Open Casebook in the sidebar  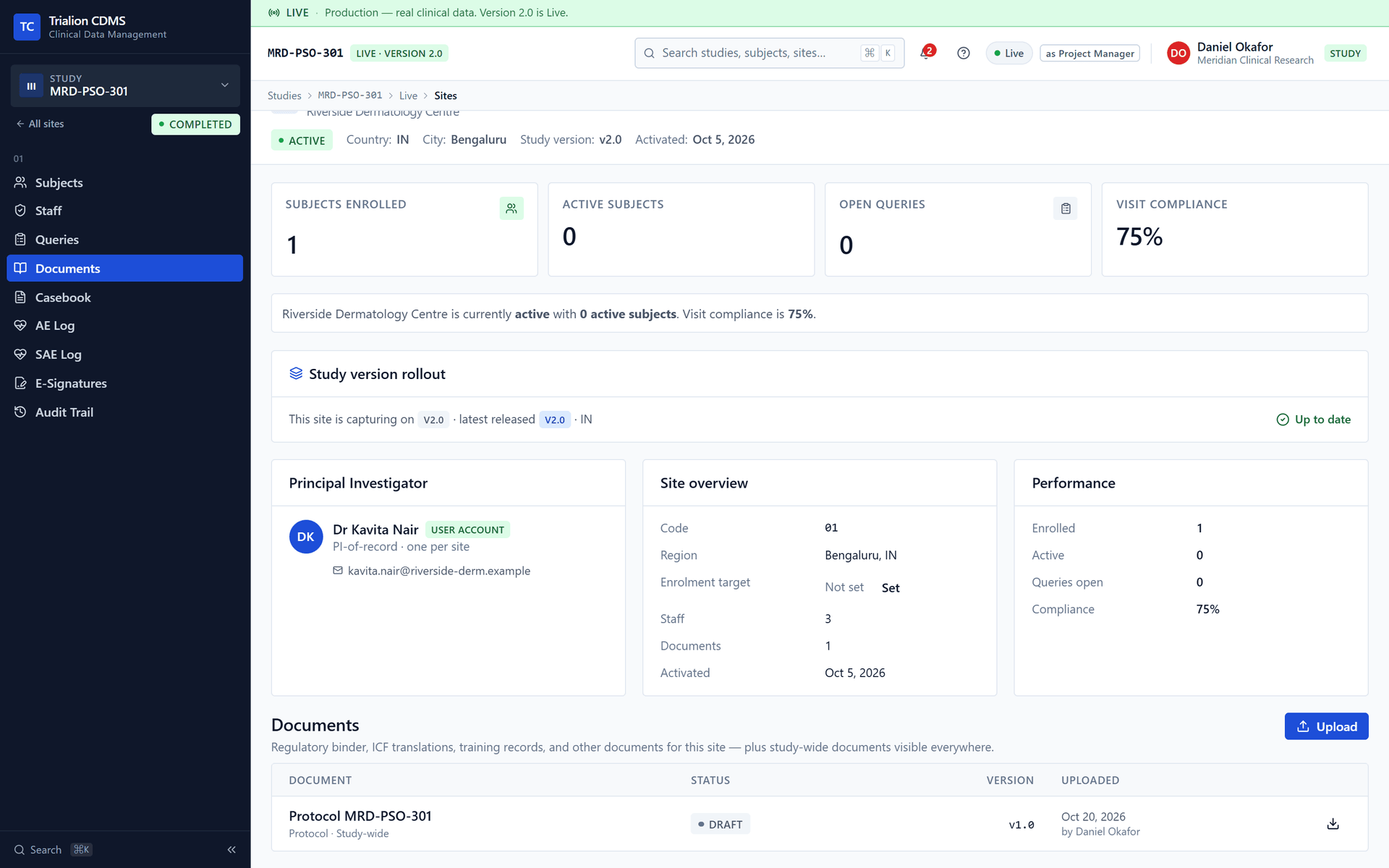124,297
